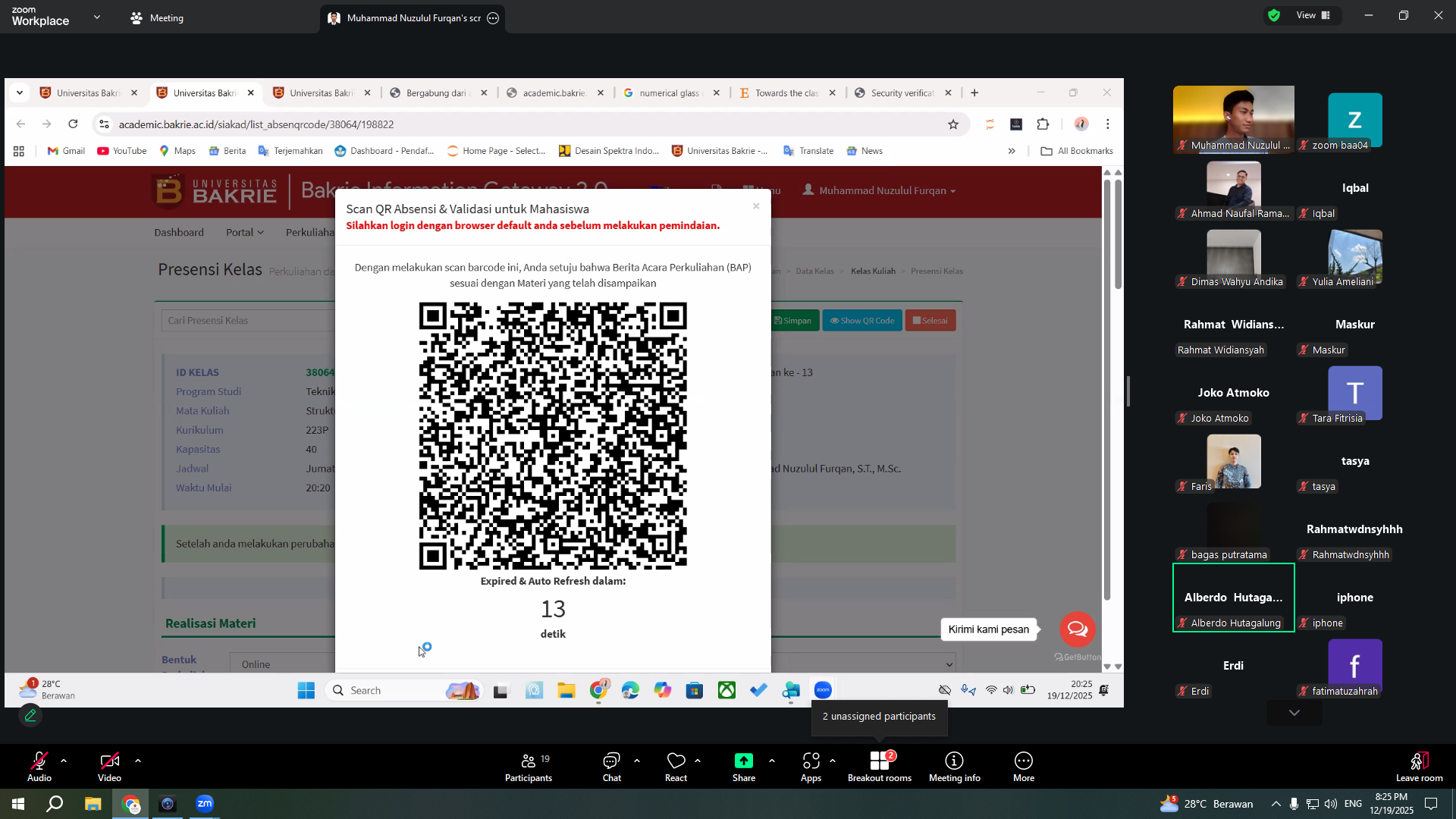Expand chat options arrow

637,760
